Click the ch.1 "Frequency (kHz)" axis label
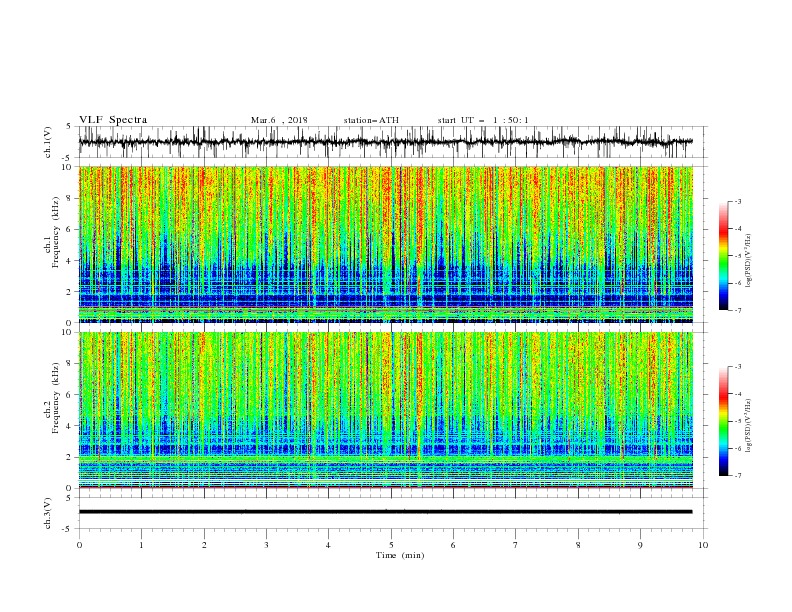The height and width of the screenshot is (612, 792). (x=55, y=233)
